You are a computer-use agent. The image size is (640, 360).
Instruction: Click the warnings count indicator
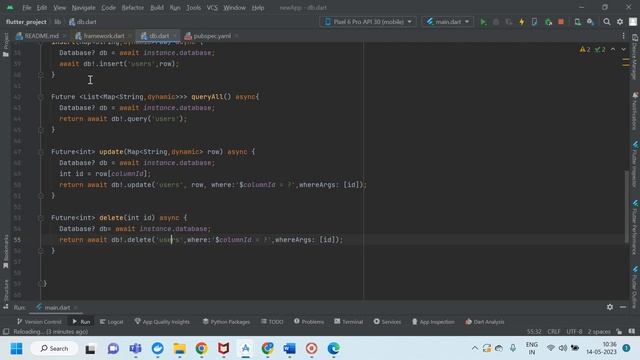point(585,49)
